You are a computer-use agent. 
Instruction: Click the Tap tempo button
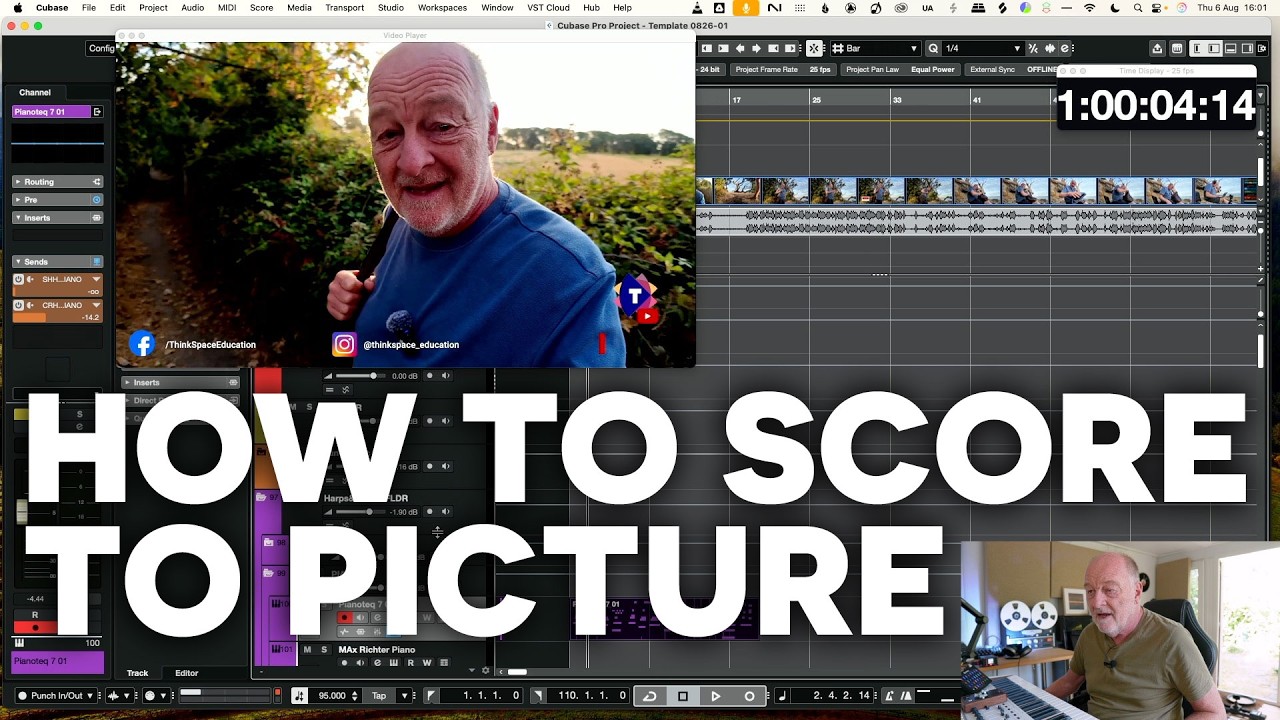pyautogui.click(x=379, y=696)
